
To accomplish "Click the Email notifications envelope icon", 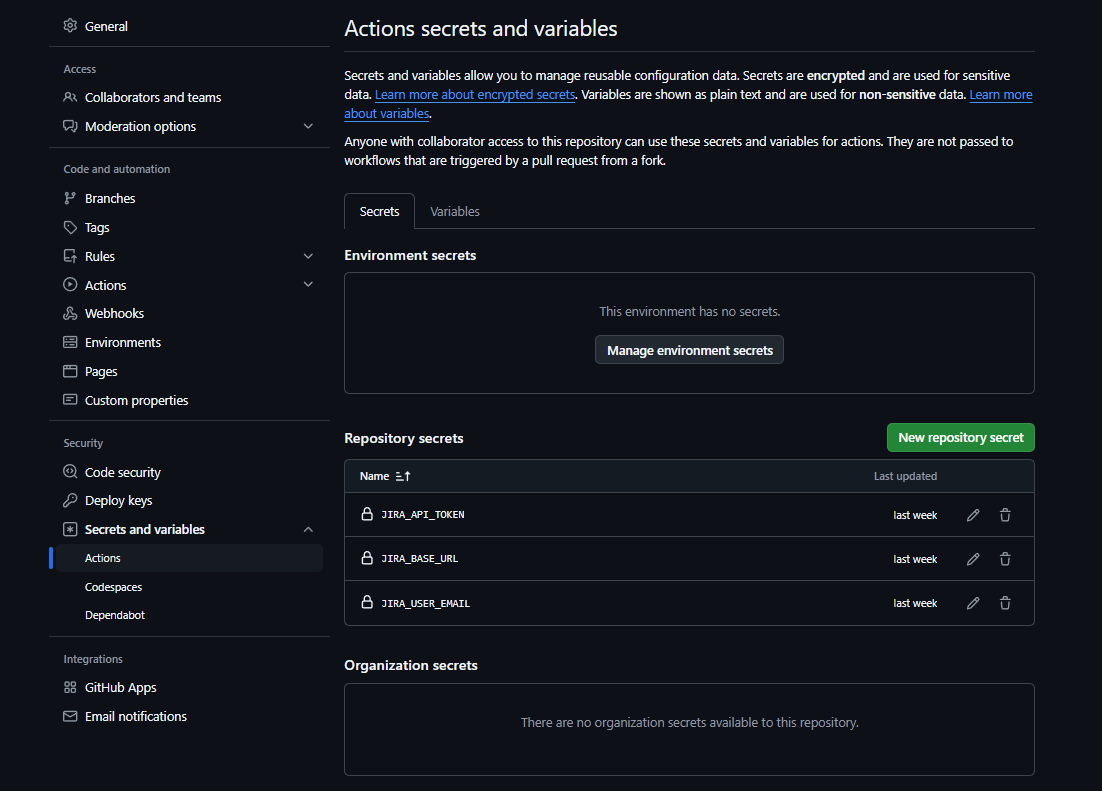I will (x=70, y=716).
